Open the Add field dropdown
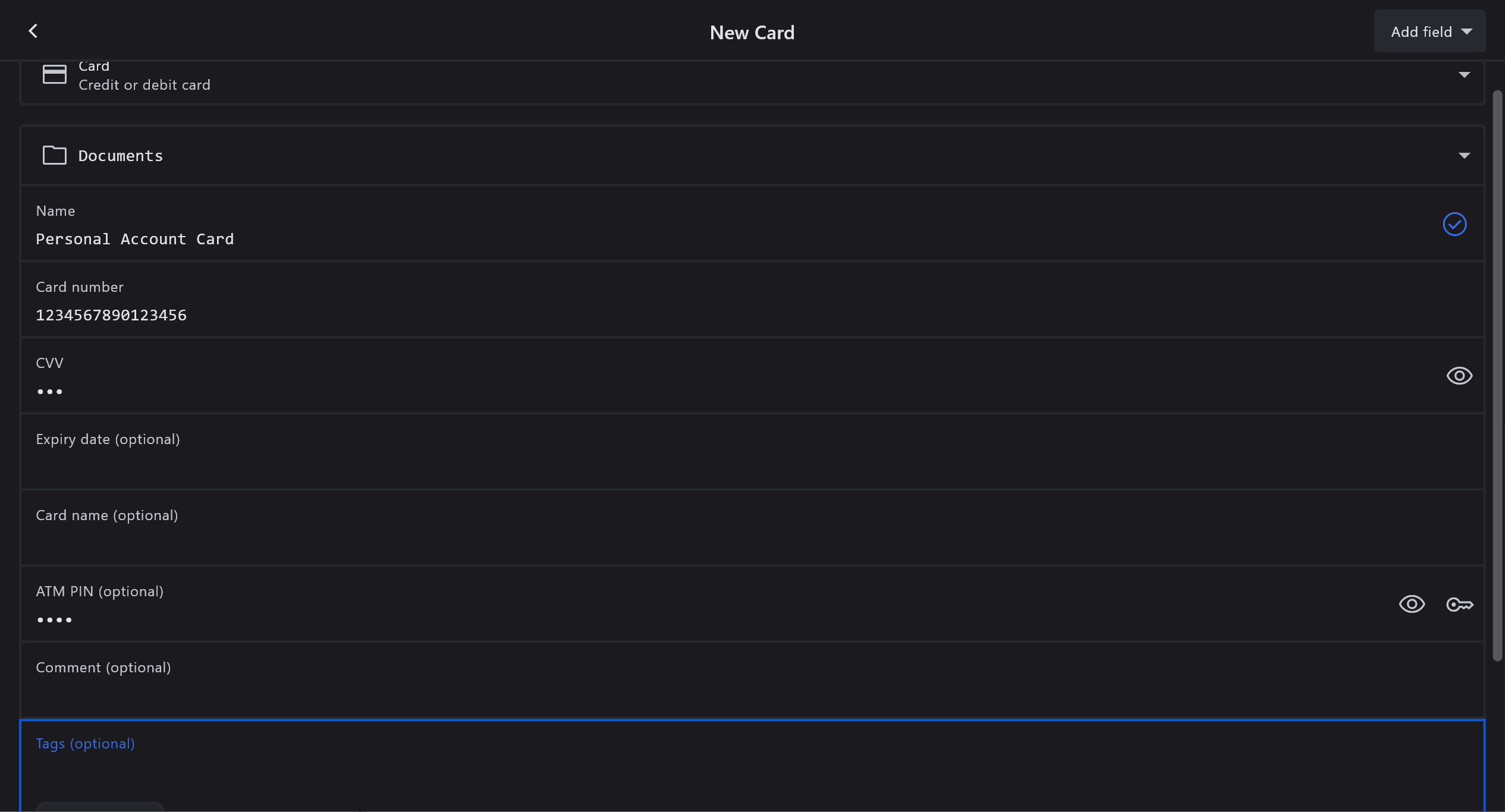 point(1429,32)
